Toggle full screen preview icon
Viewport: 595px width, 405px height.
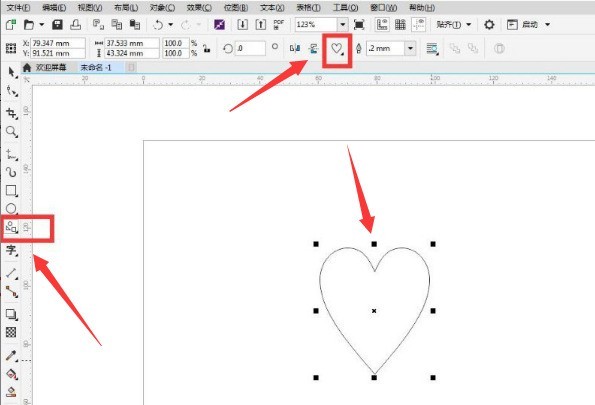(359, 25)
